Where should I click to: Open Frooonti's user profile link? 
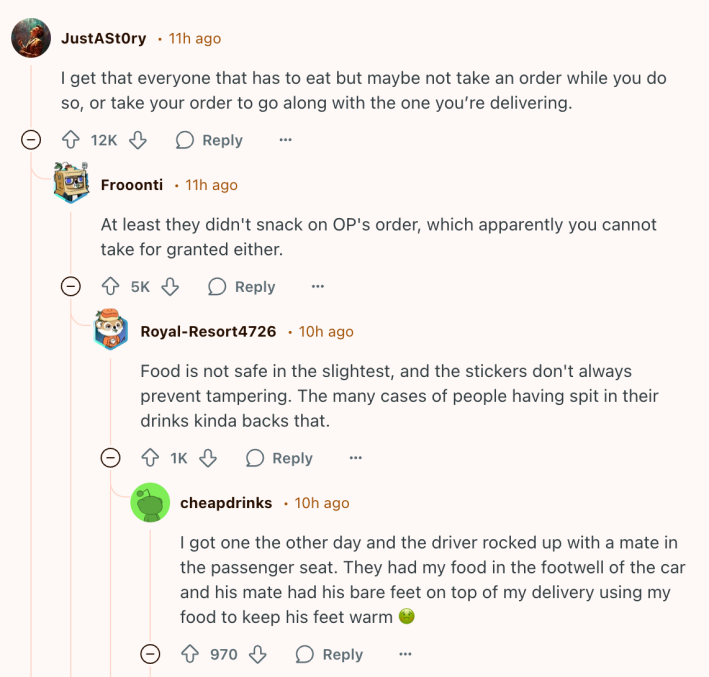(132, 185)
